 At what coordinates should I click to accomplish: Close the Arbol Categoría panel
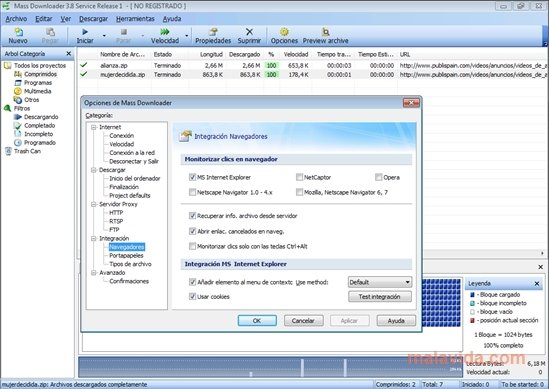coord(69,54)
